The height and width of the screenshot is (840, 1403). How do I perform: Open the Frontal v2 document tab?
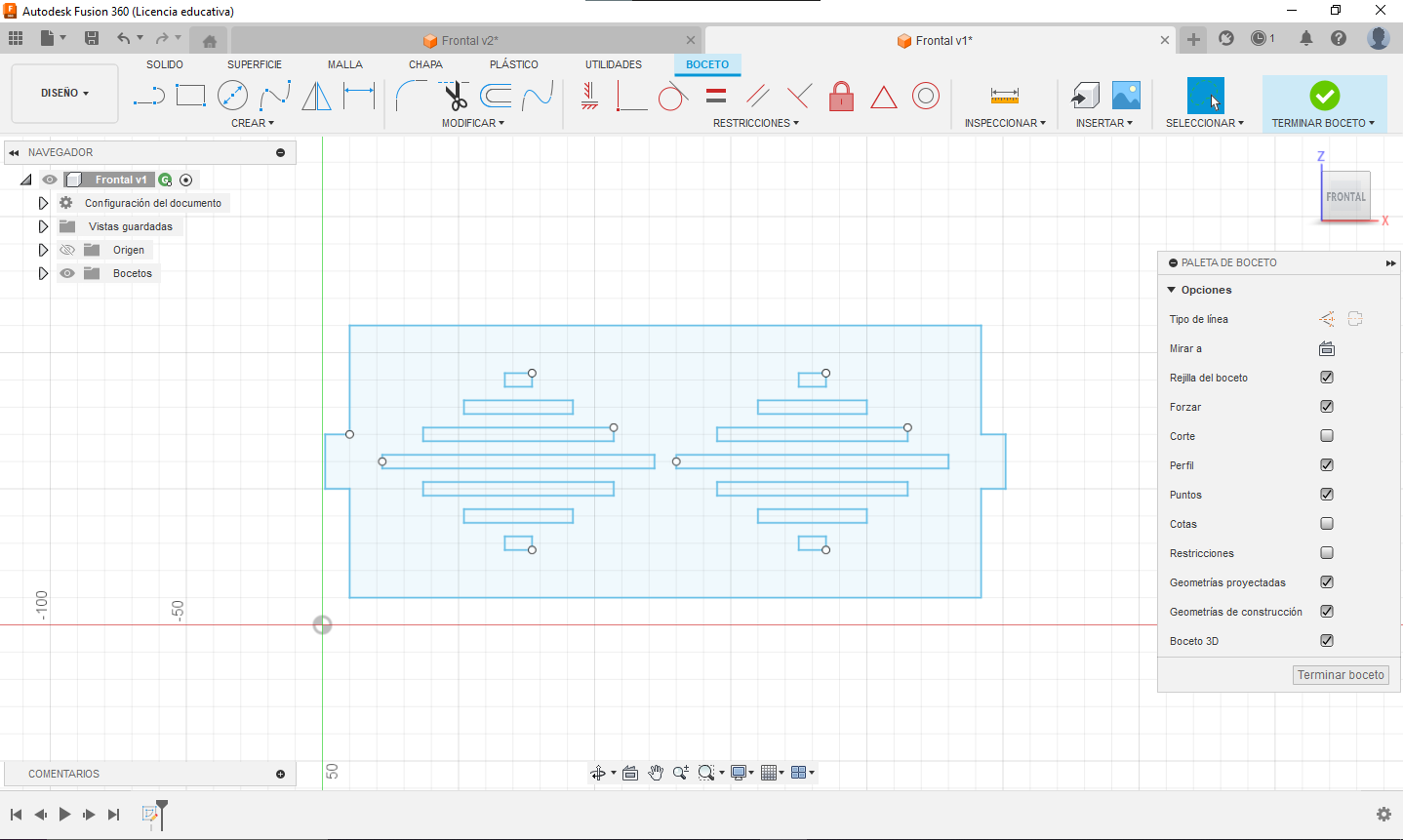point(468,41)
